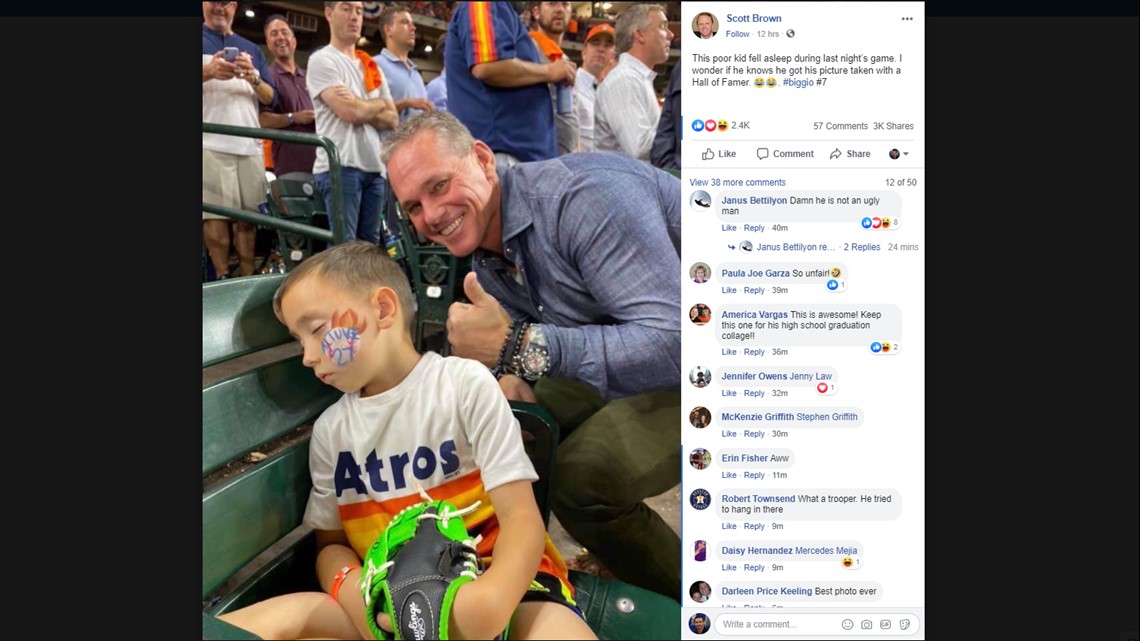Click the camera icon to attach photo

pos(867,624)
